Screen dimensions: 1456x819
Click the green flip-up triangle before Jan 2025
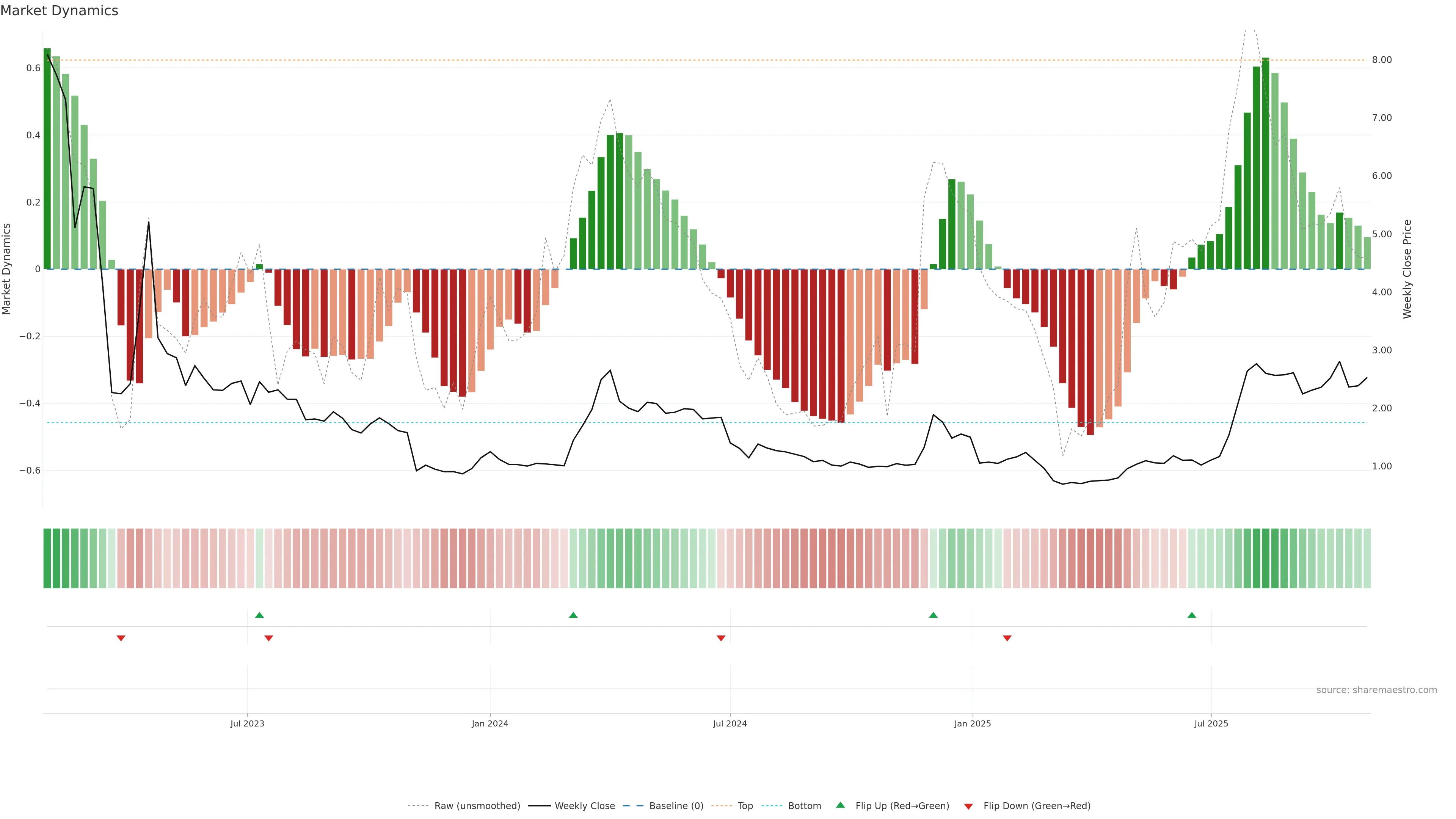pos(933,615)
